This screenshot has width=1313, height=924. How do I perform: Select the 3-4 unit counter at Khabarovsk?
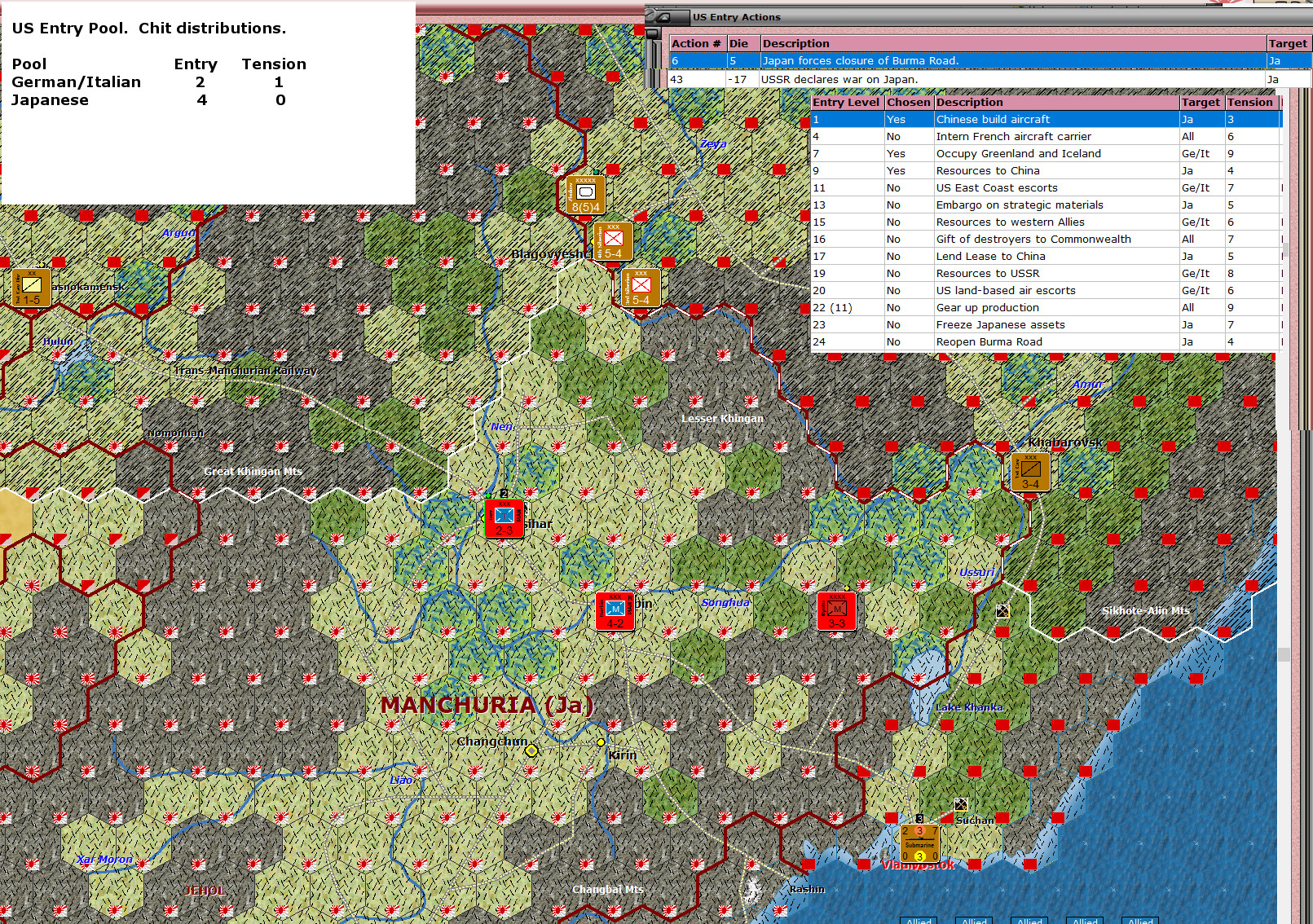(x=1030, y=473)
